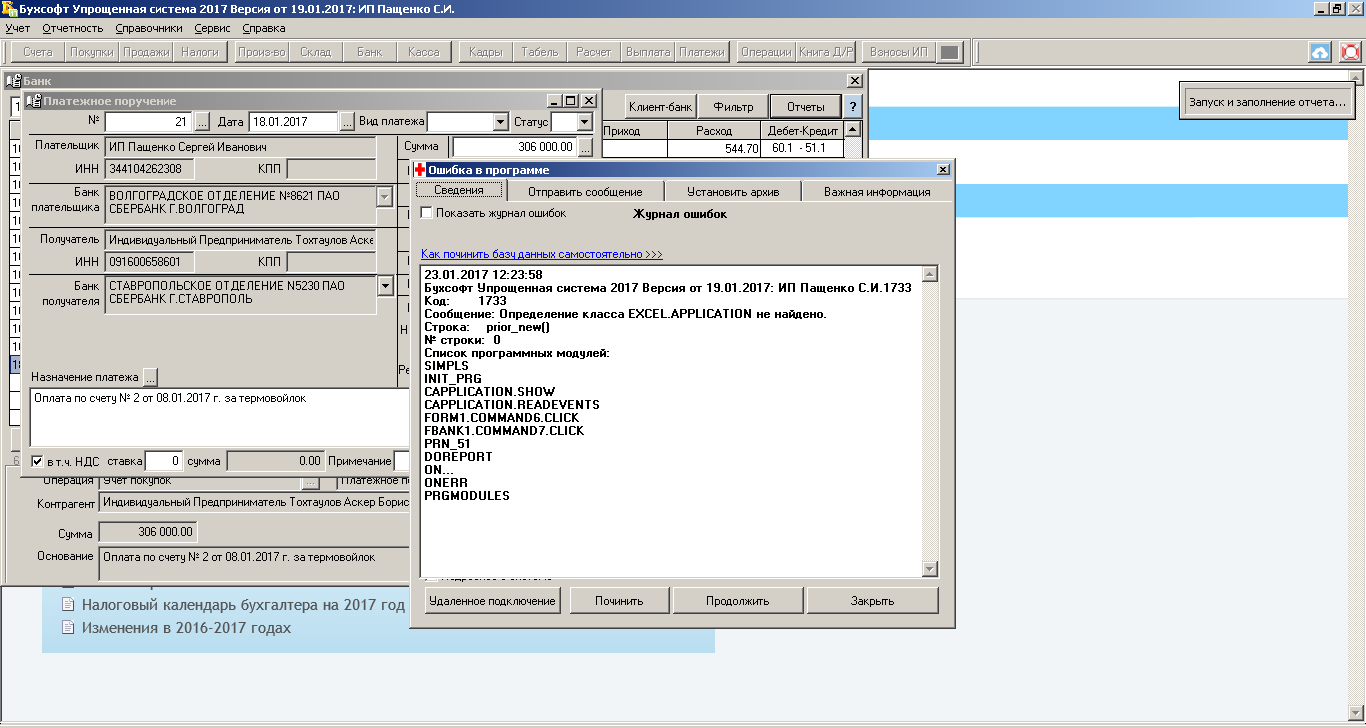Image resolution: width=1366 pixels, height=728 pixels.
Task: Click the Починить button
Action: click(x=619, y=601)
